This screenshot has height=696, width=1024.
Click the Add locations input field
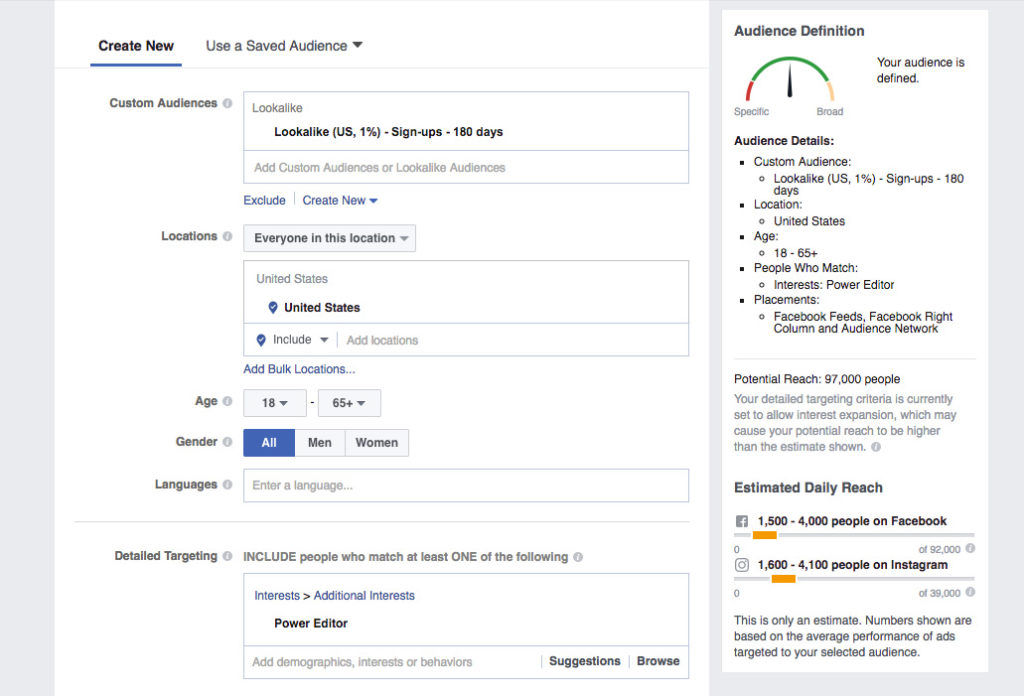(514, 340)
